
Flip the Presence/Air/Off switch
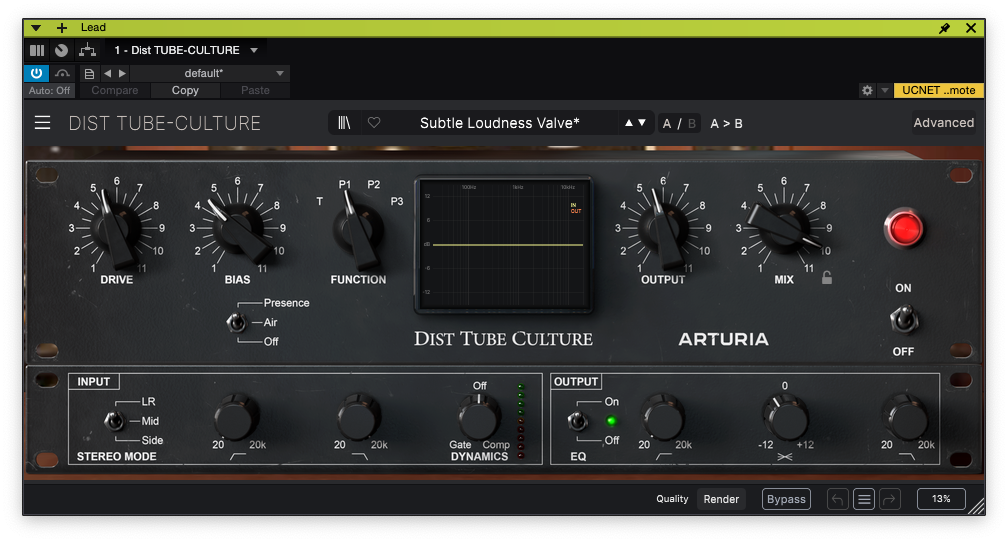tap(236, 322)
